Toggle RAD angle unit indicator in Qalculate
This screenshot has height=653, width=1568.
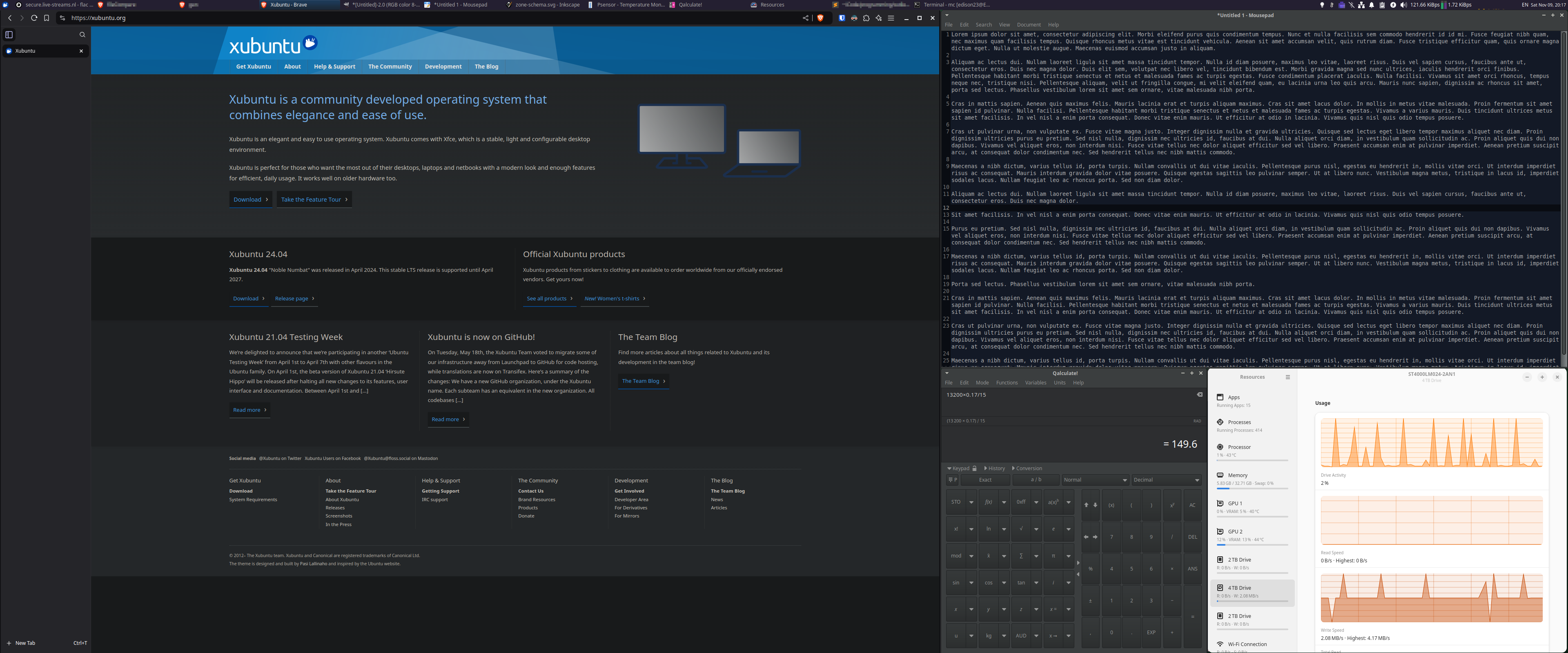[1197, 421]
